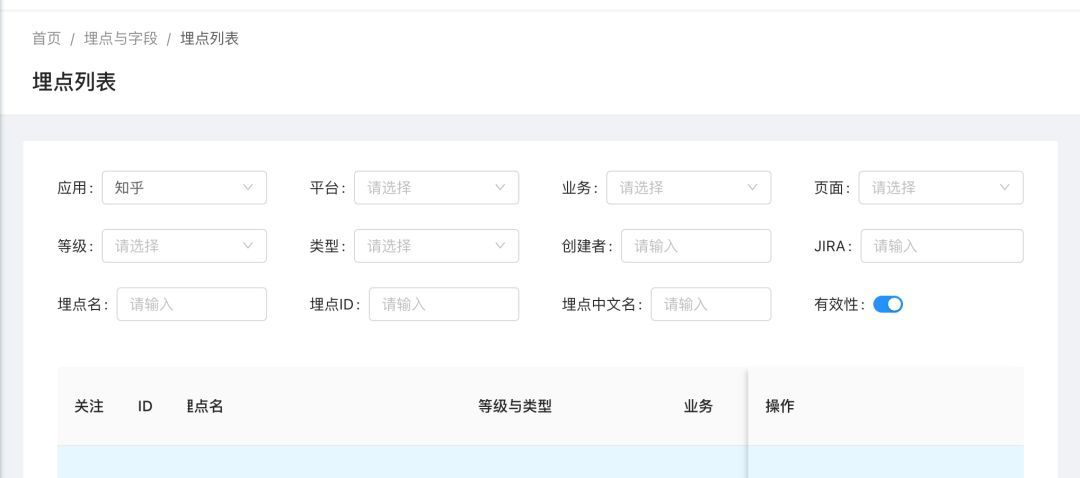This screenshot has height=478, width=1080.
Task: Open the 应用 dropdown showing 知乎
Action: [x=184, y=188]
